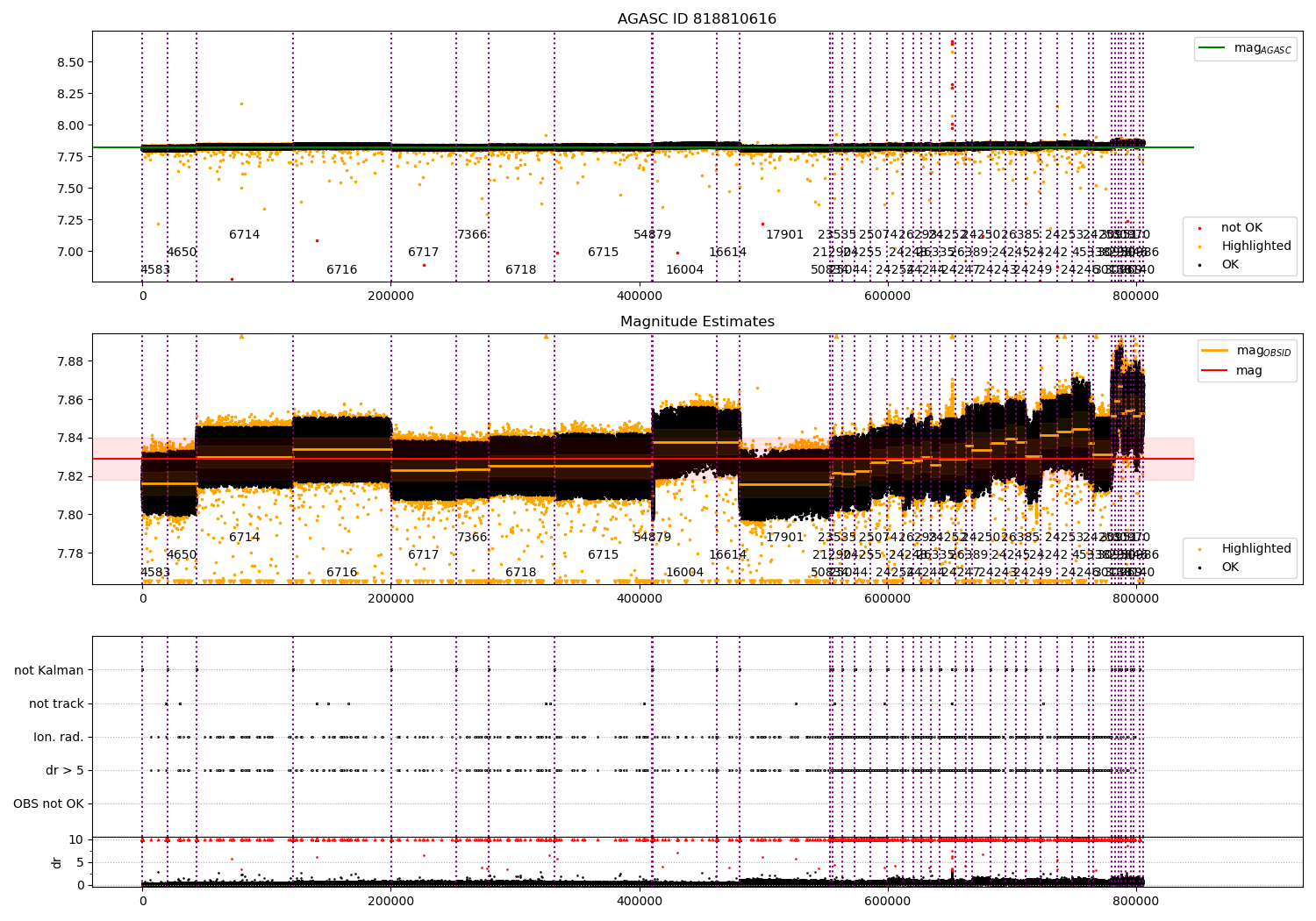Click obsid label 6714 in middle plot
The image size is (1316, 921).
(245, 538)
